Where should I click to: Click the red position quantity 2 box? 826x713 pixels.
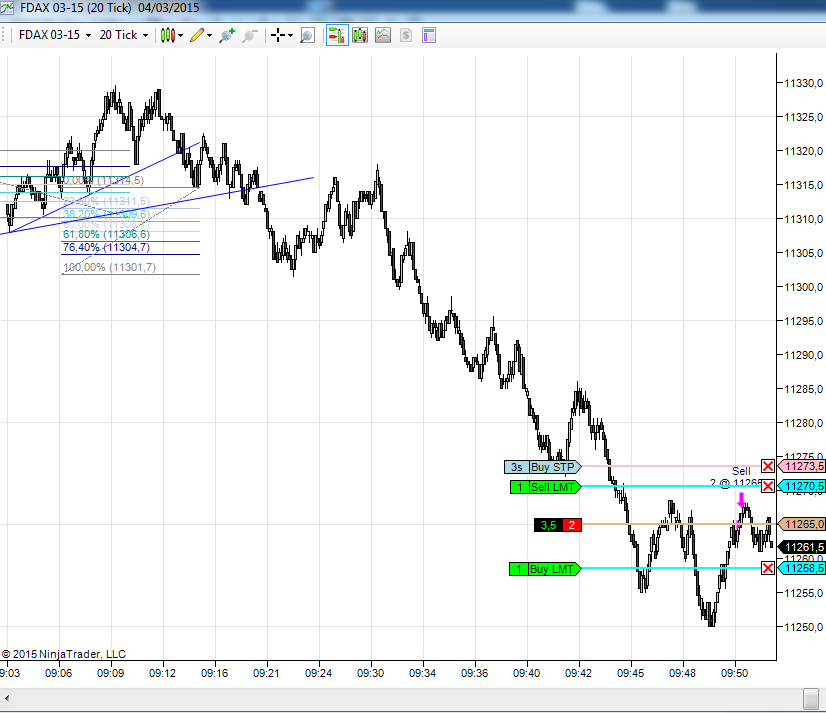coord(572,525)
